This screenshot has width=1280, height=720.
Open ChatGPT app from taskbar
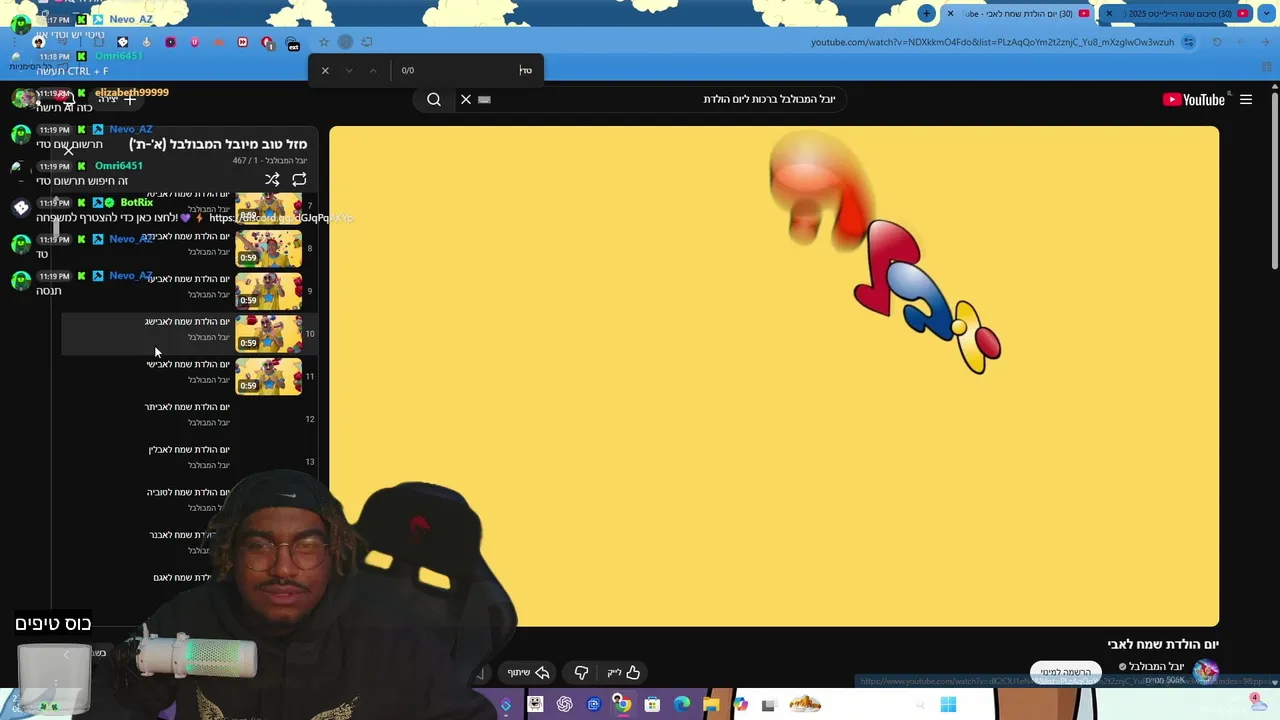tap(564, 705)
